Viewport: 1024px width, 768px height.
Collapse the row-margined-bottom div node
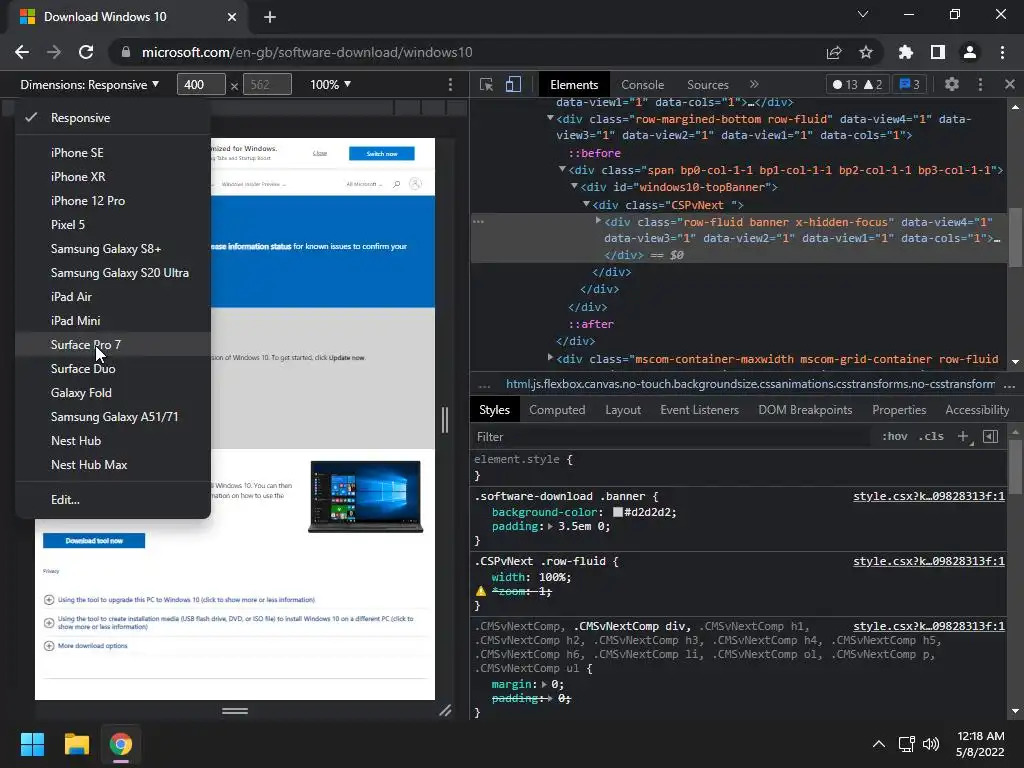[550, 118]
